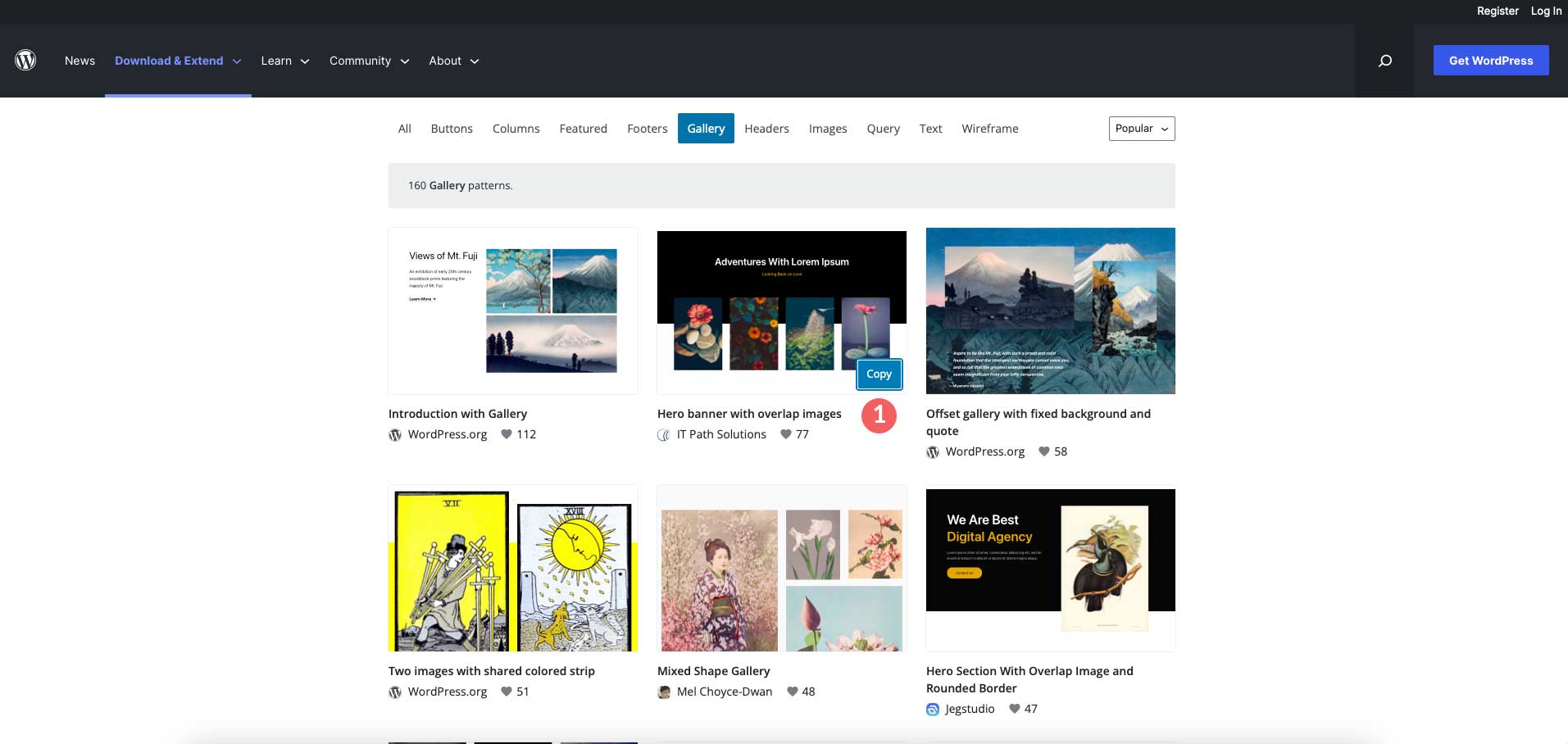Filter patterns by Images category

coord(828,129)
